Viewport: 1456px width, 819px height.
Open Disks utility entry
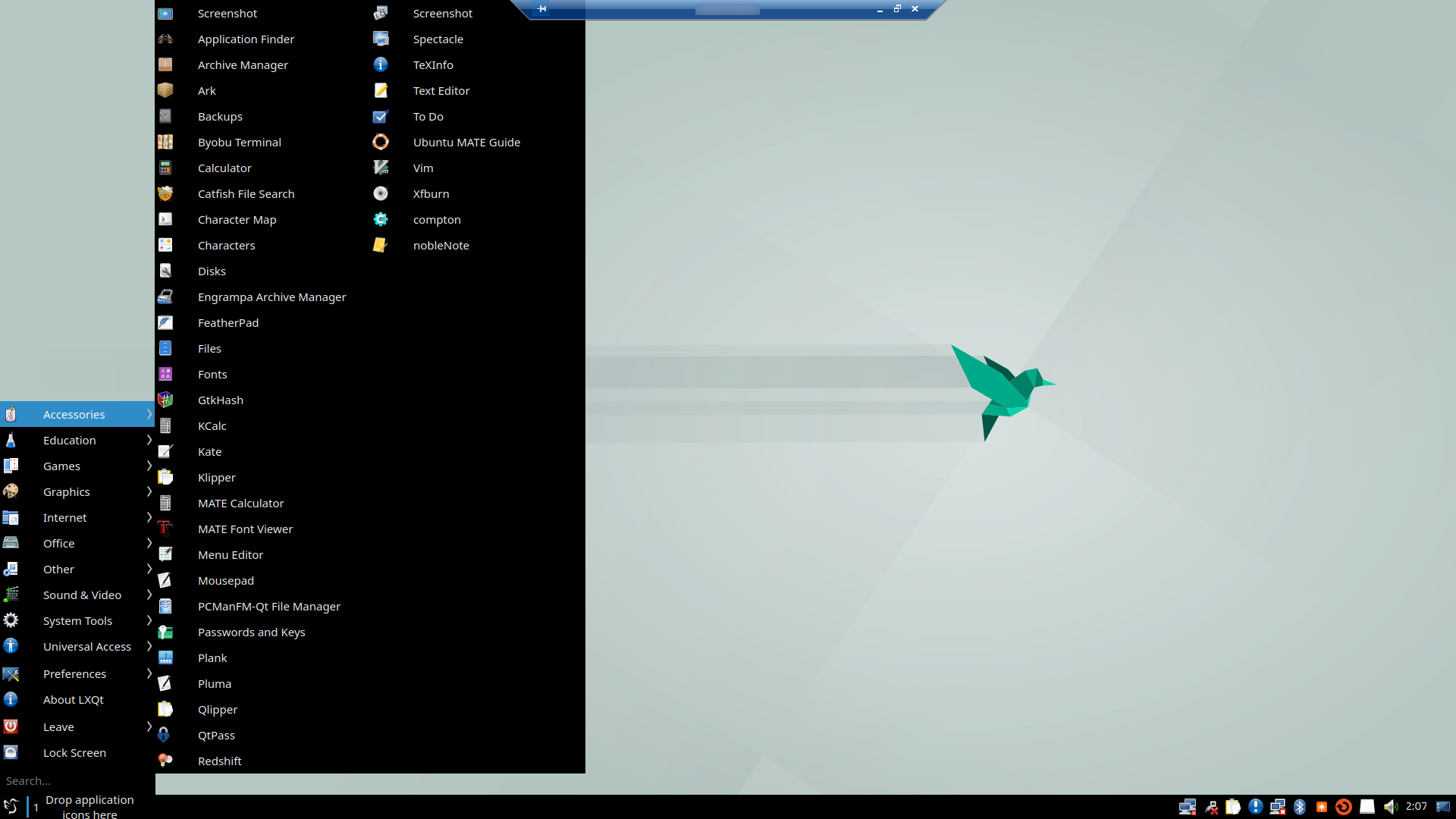262,271
